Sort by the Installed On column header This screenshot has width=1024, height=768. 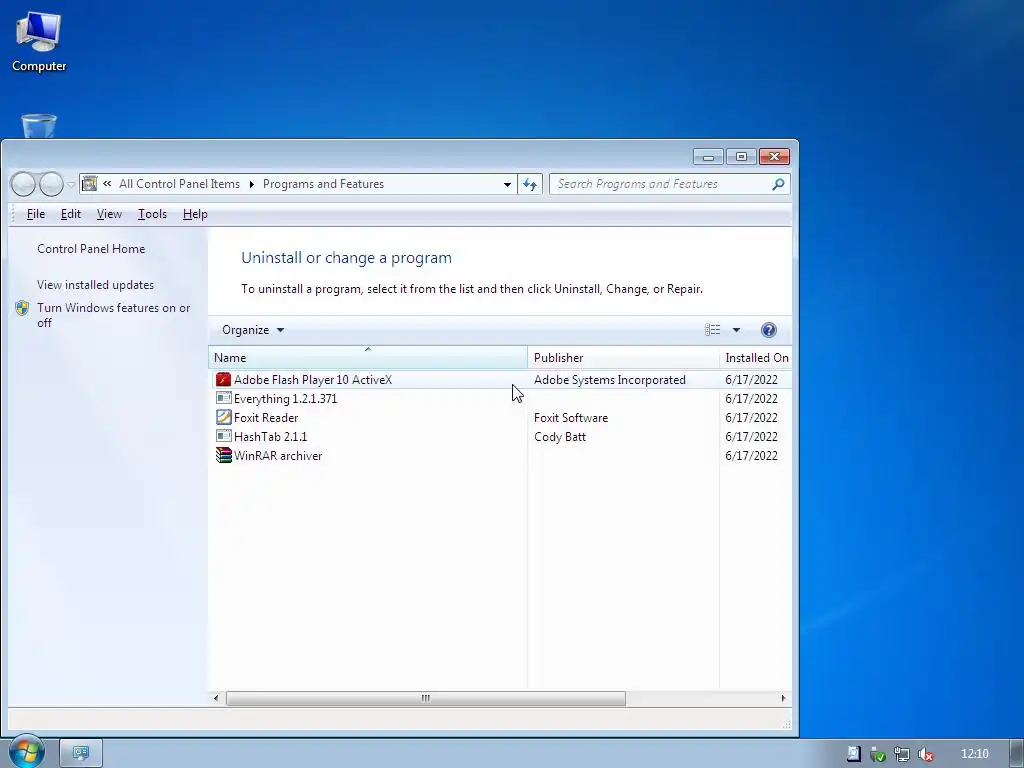pos(756,358)
